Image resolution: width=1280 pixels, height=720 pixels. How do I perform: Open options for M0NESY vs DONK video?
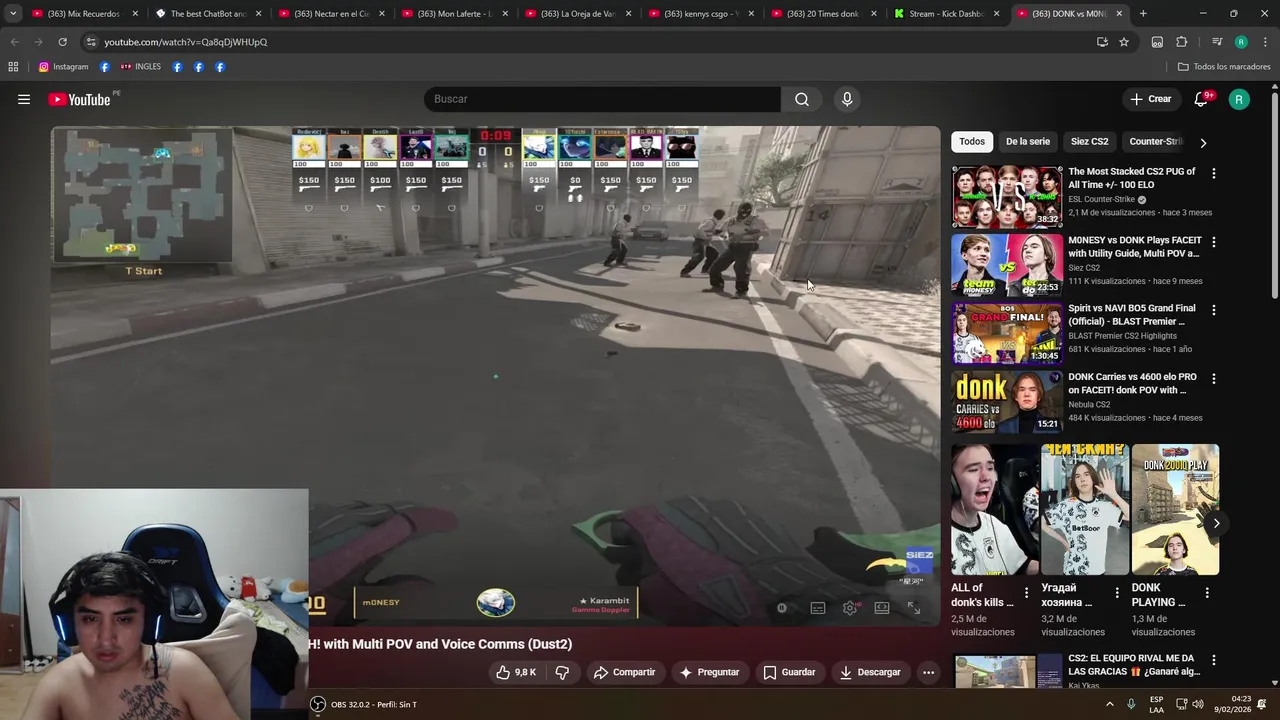coord(1213,242)
